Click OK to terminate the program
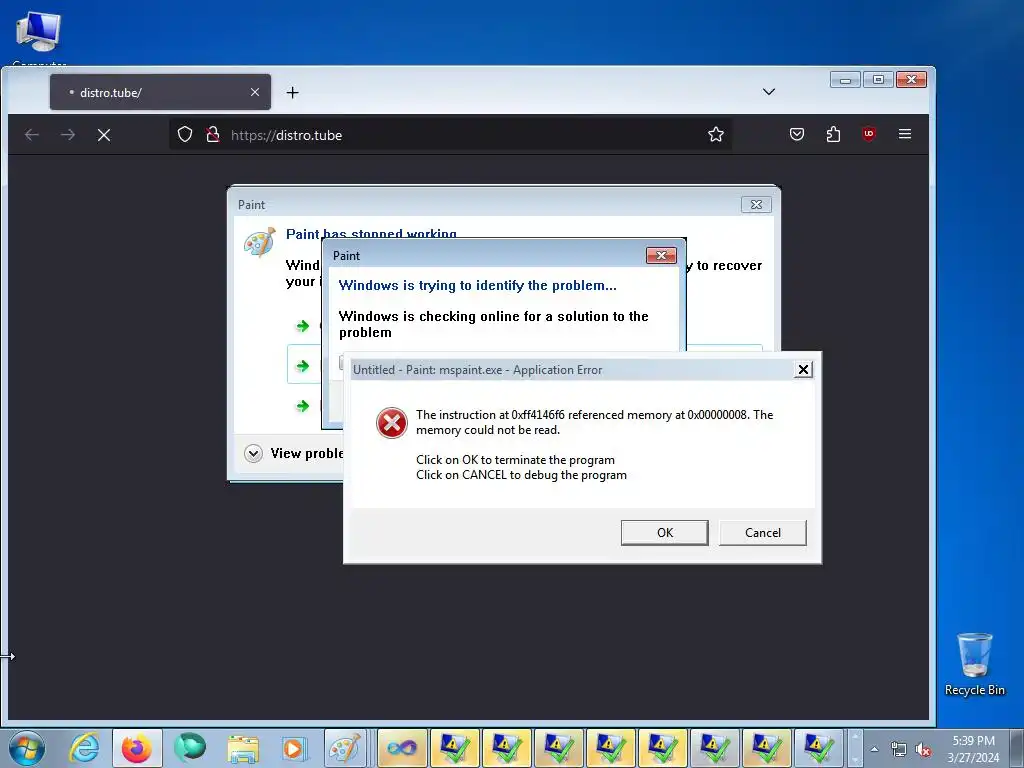Image resolution: width=1024 pixels, height=768 pixels. 665,533
